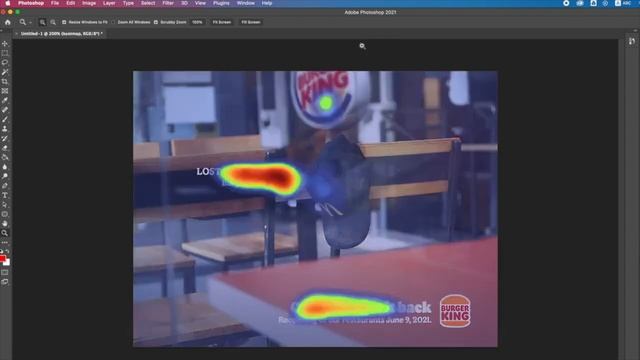Select the Gradient tool
The image size is (640, 360).
5,157
